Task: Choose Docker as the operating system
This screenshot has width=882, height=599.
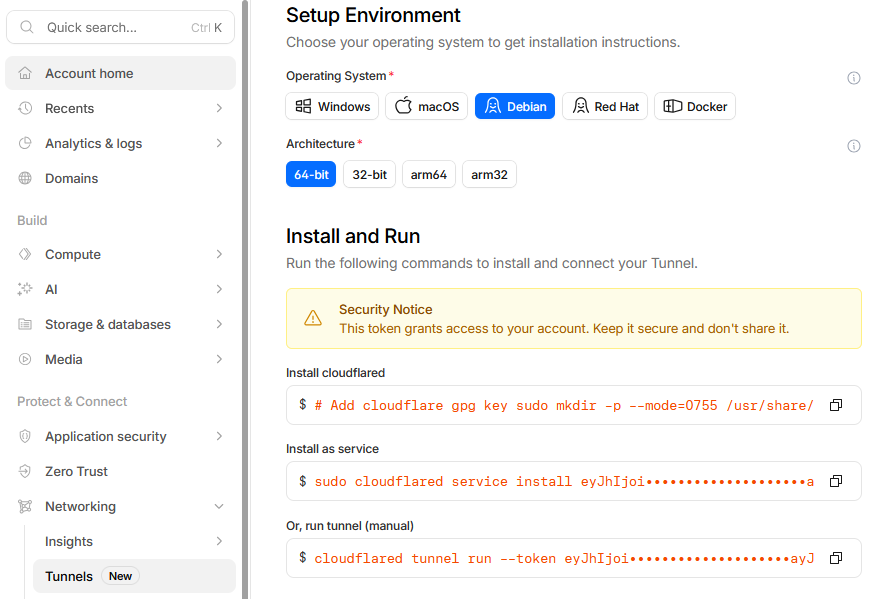Action: click(694, 105)
